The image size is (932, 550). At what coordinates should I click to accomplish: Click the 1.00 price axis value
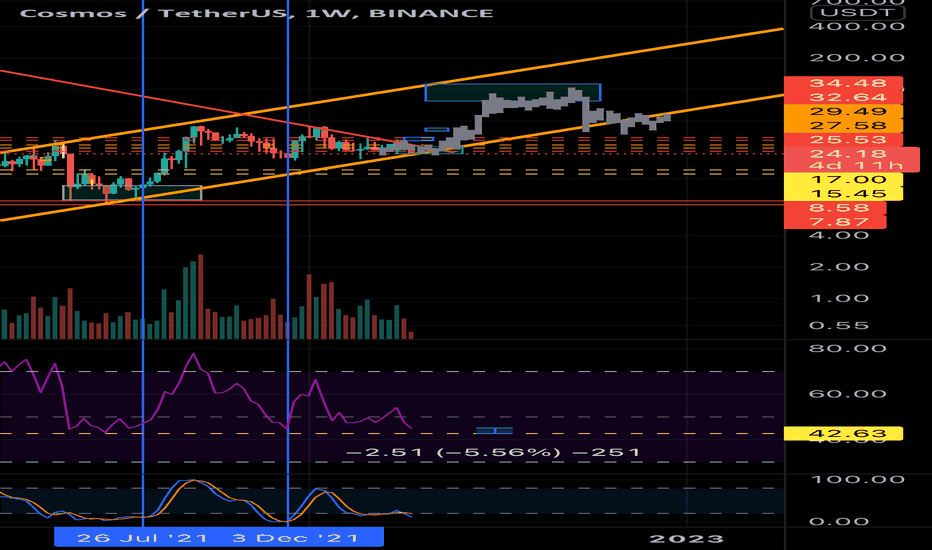coord(839,298)
